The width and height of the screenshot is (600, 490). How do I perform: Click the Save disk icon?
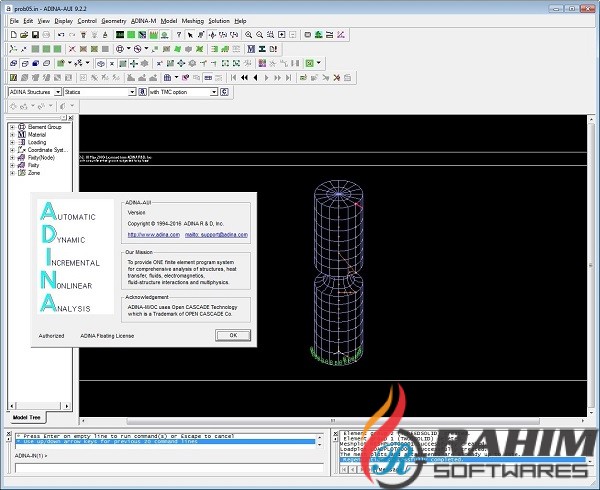tap(35, 34)
